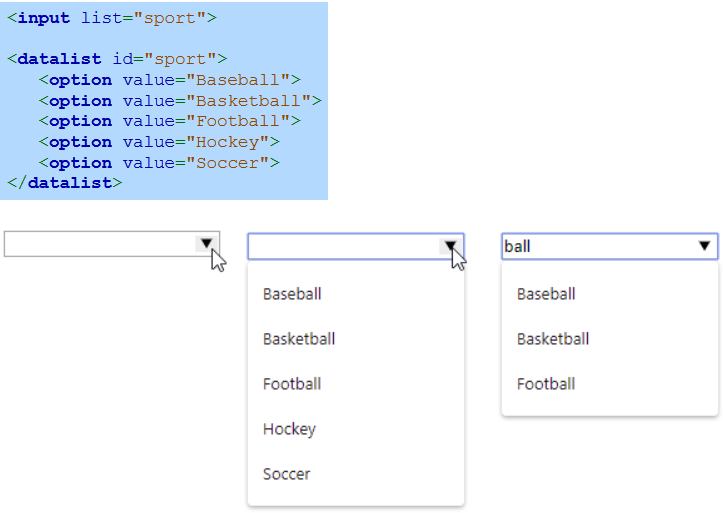Click the arrow in the 'ball' input
Image resolution: width=723 pixels, height=513 pixels.
[704, 246]
